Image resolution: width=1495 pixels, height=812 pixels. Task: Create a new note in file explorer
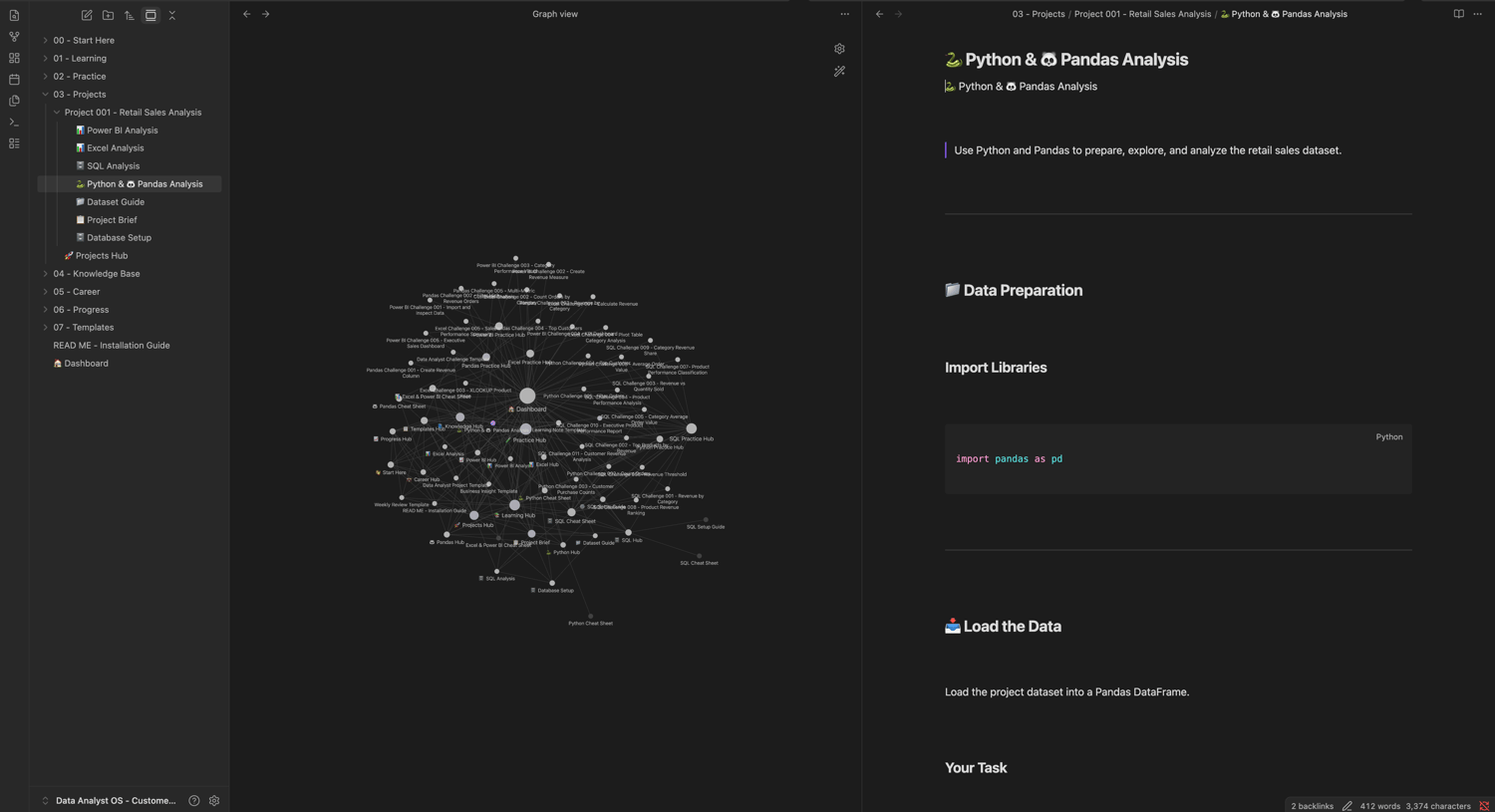click(x=87, y=15)
